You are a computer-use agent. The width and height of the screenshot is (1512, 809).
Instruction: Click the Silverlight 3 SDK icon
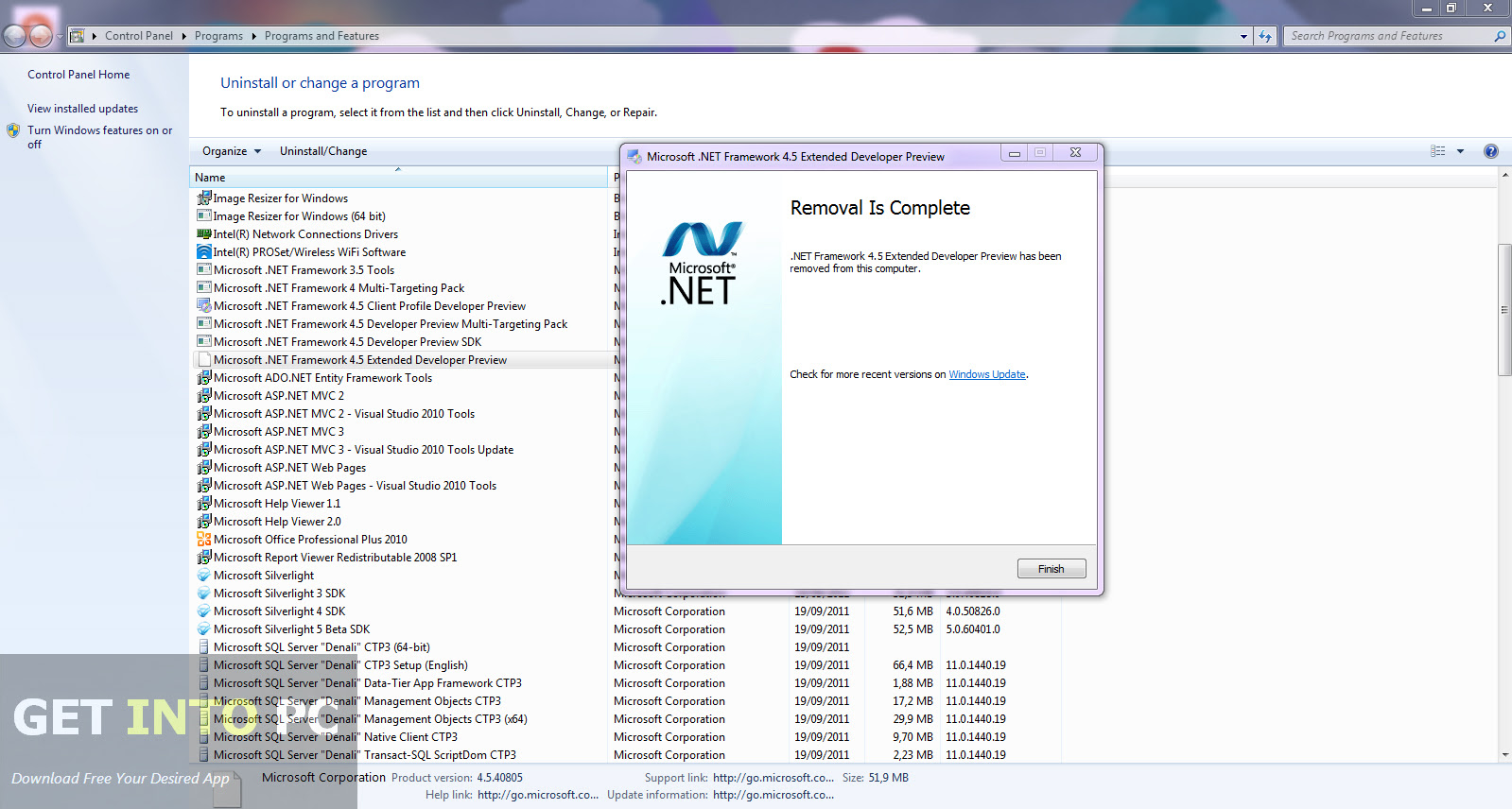pyautogui.click(x=204, y=594)
